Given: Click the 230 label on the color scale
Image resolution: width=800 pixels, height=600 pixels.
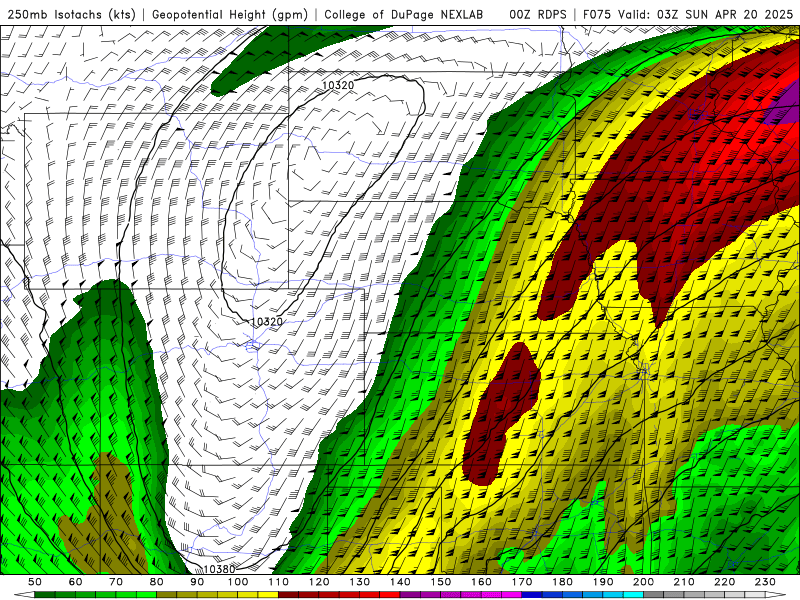Looking at the screenshot, I should 766,582.
